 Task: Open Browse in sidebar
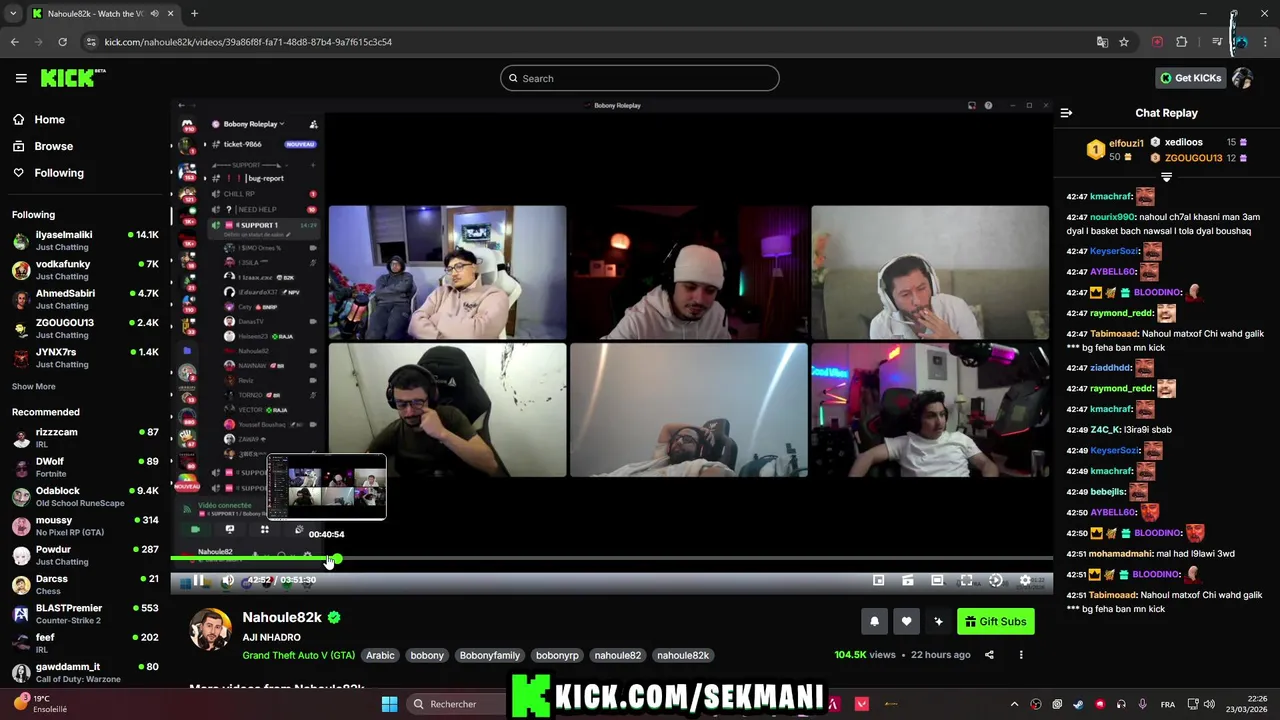pos(53,146)
